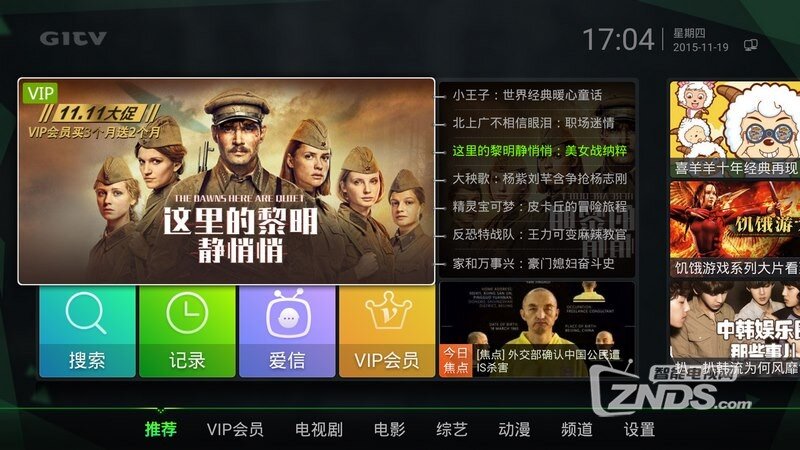
Task: Launch the 爱信 chat tile
Action: 287,332
